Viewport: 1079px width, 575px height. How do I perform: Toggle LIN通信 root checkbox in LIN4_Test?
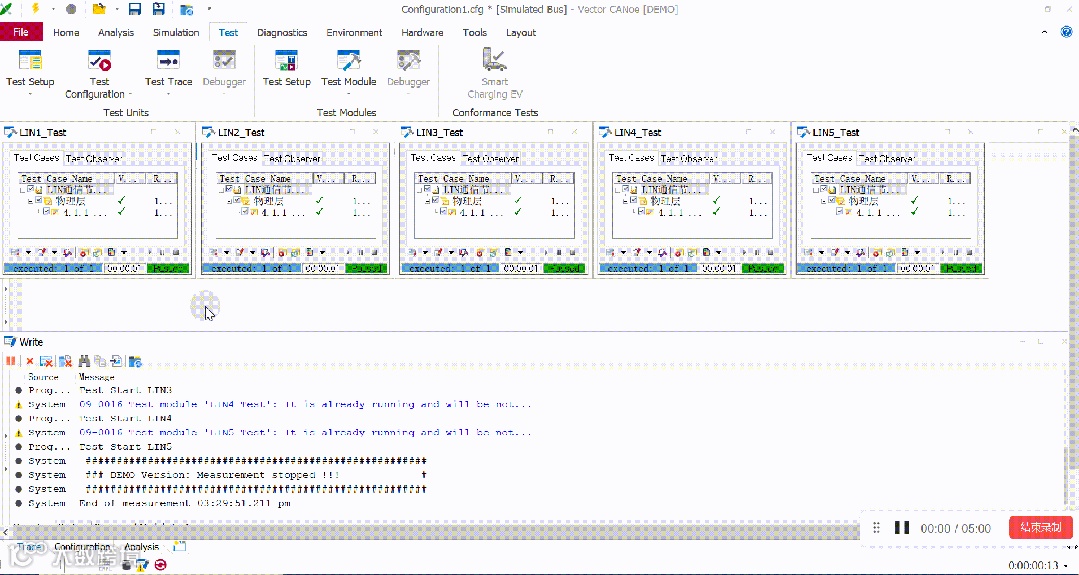pyautogui.click(x=626, y=188)
